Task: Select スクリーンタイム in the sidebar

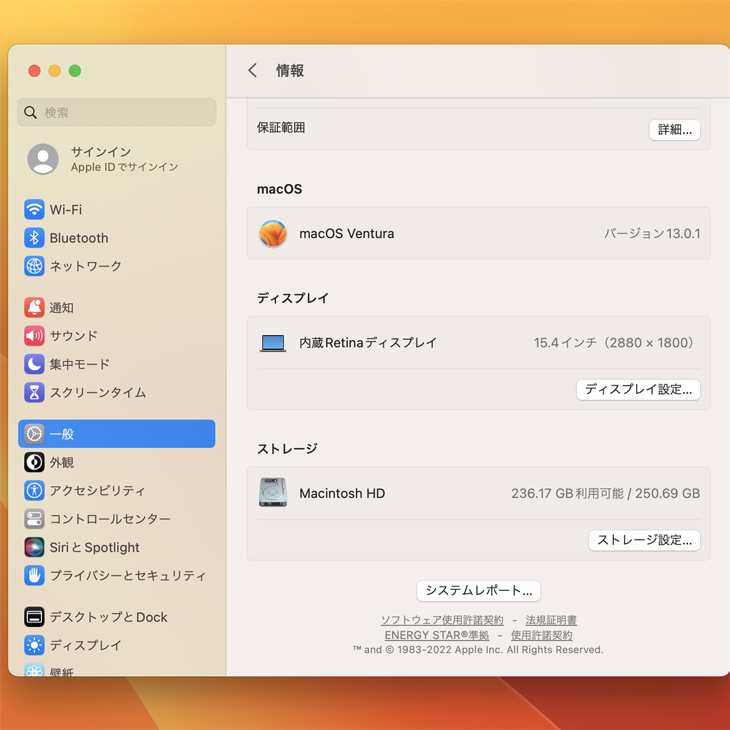Action: pos(116,392)
